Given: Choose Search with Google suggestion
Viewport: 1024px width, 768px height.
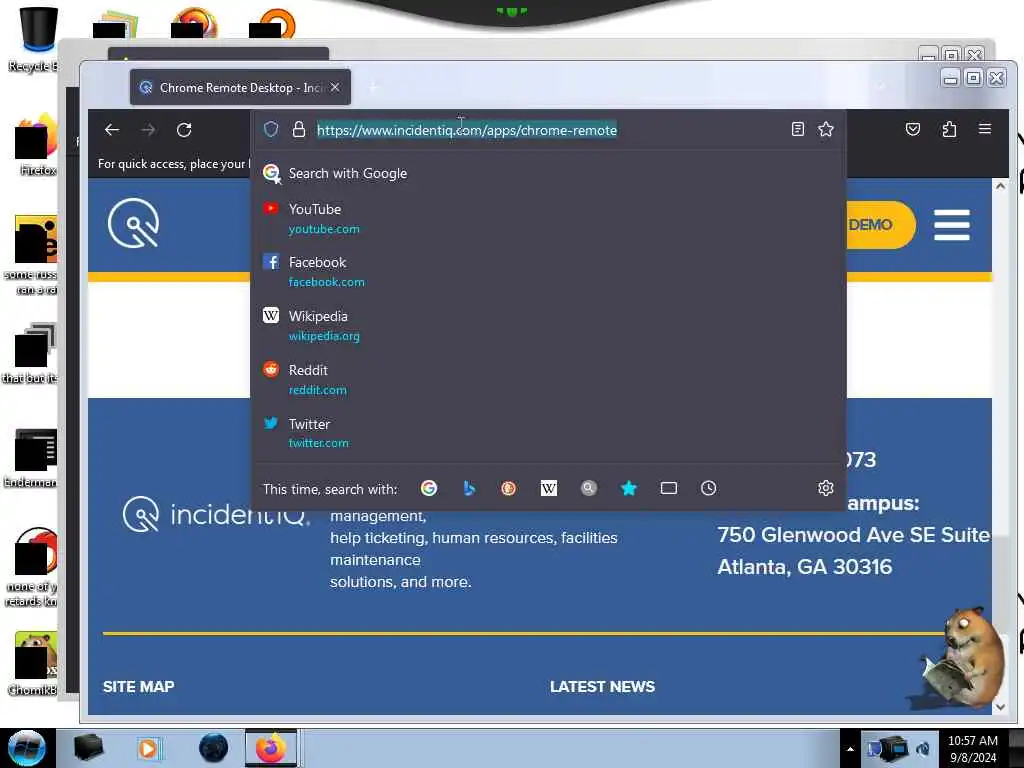Looking at the screenshot, I should pyautogui.click(x=548, y=173).
